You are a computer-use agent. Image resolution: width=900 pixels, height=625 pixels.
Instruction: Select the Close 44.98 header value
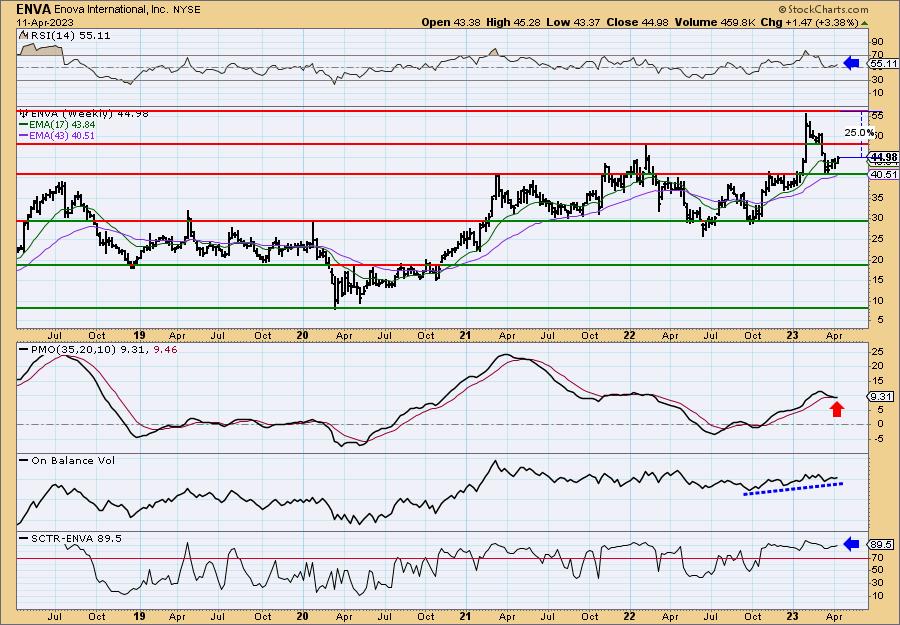click(x=638, y=22)
